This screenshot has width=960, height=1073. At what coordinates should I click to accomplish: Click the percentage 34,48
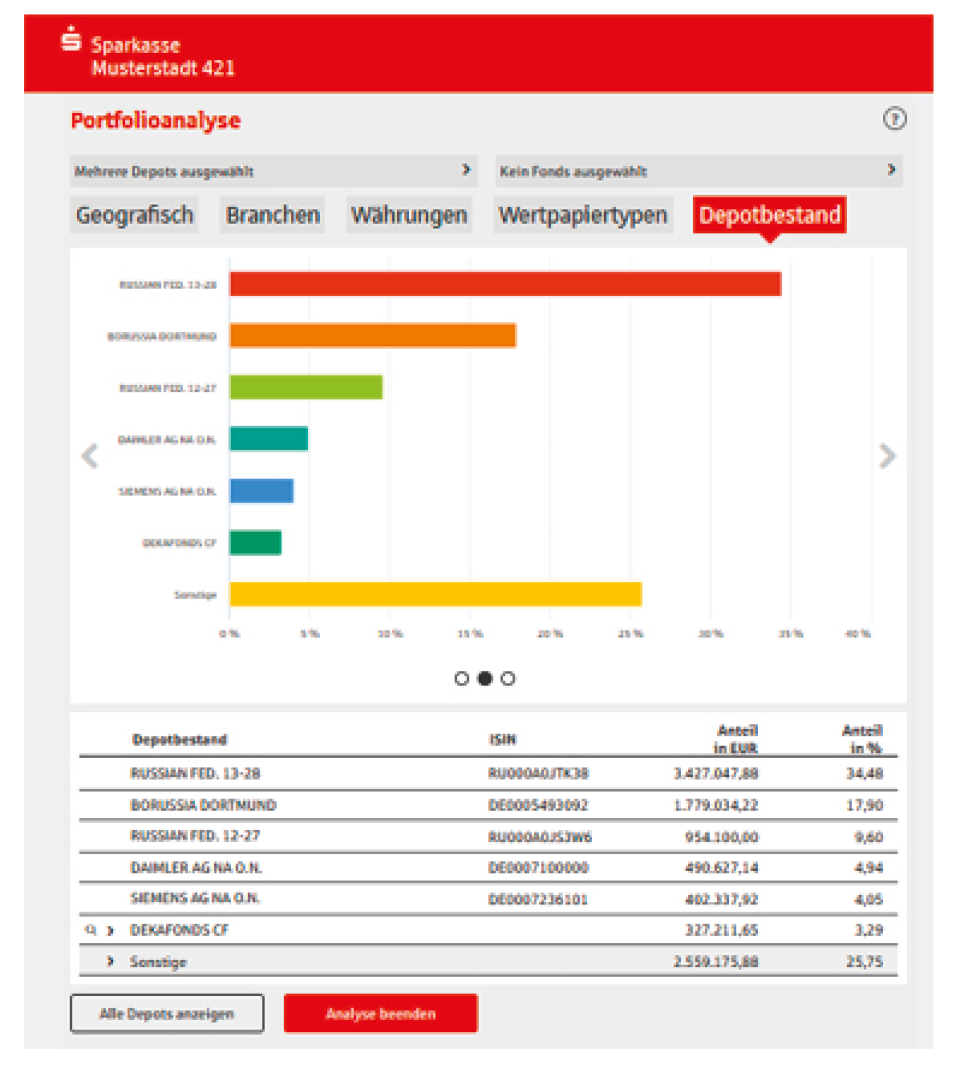point(864,773)
